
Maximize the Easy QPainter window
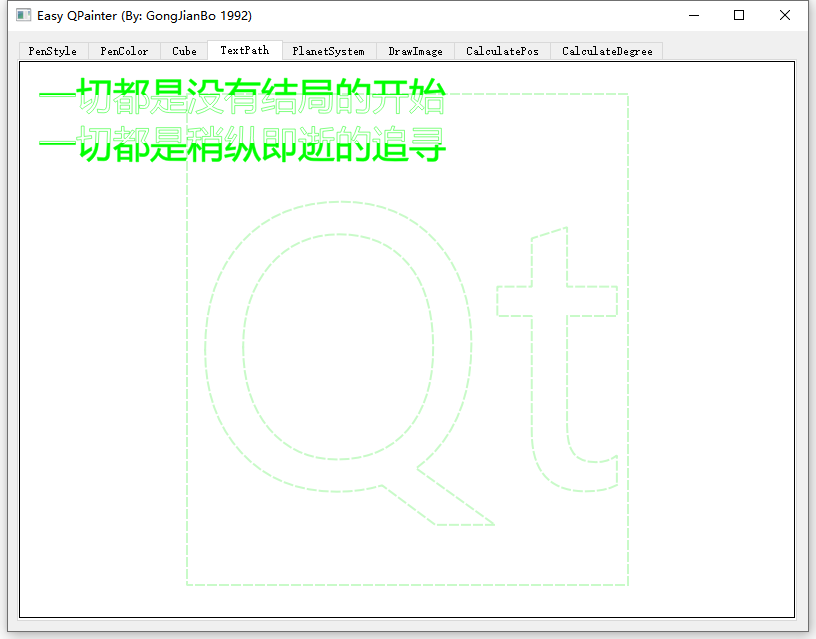[x=739, y=16]
